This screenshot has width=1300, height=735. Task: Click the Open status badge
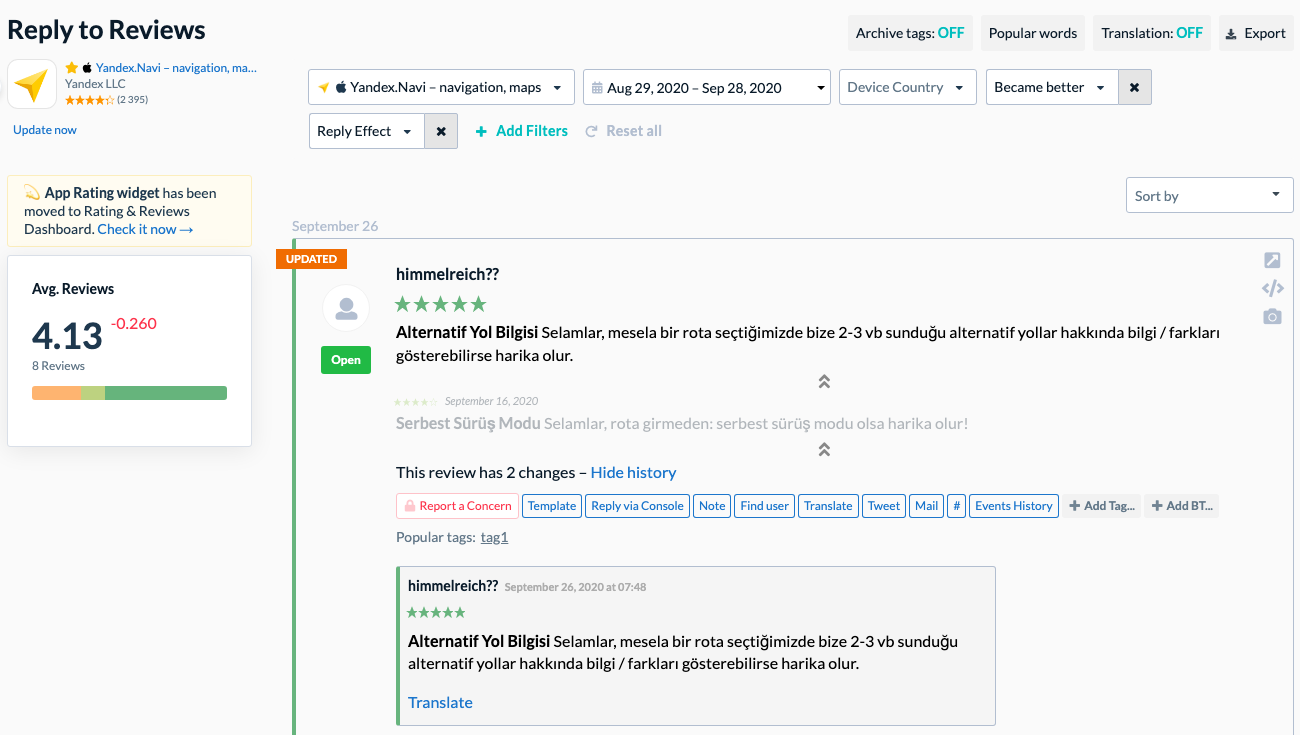click(x=346, y=360)
